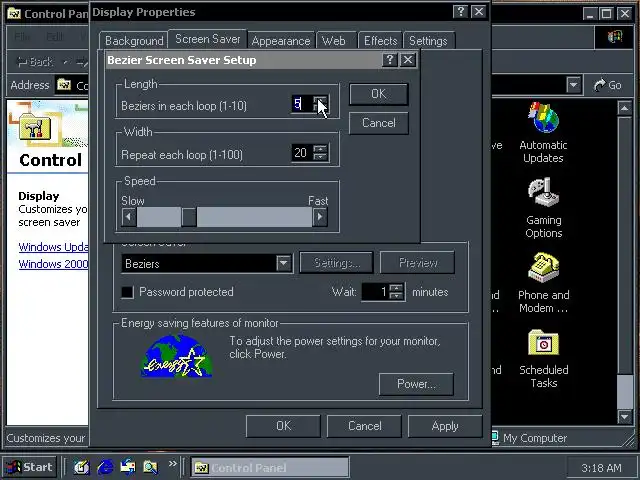Increase Repeat each loop spinner value

click(x=320, y=149)
